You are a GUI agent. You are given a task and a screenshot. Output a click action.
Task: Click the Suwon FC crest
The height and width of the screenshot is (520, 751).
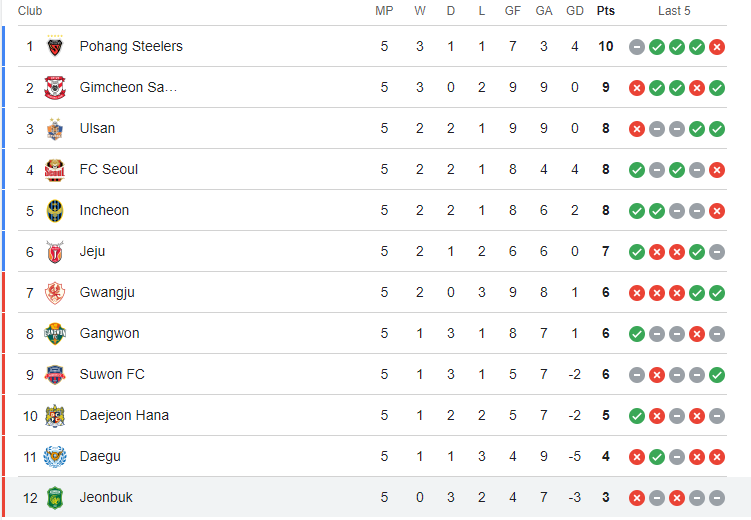[x=55, y=375]
